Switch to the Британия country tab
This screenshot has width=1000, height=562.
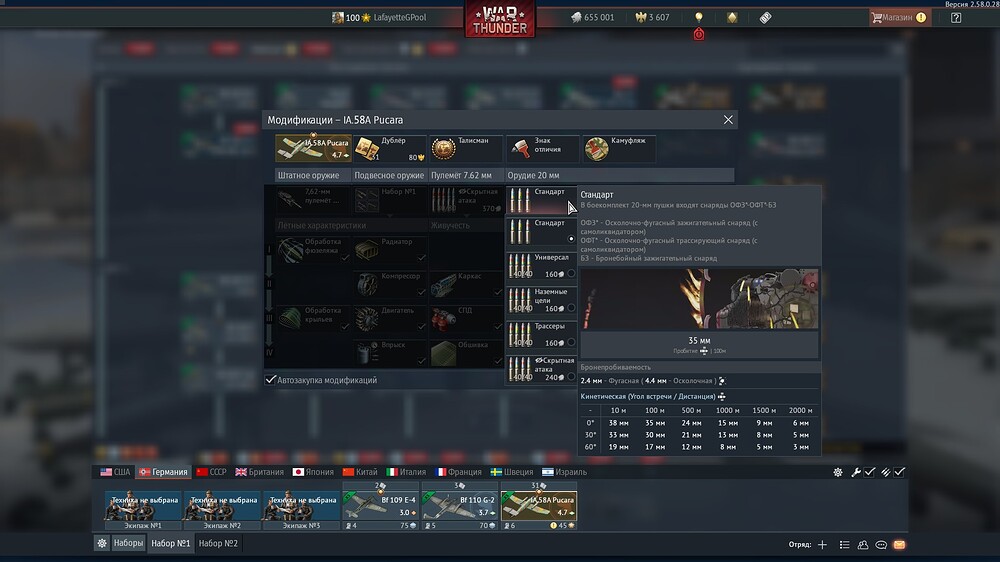[259, 472]
